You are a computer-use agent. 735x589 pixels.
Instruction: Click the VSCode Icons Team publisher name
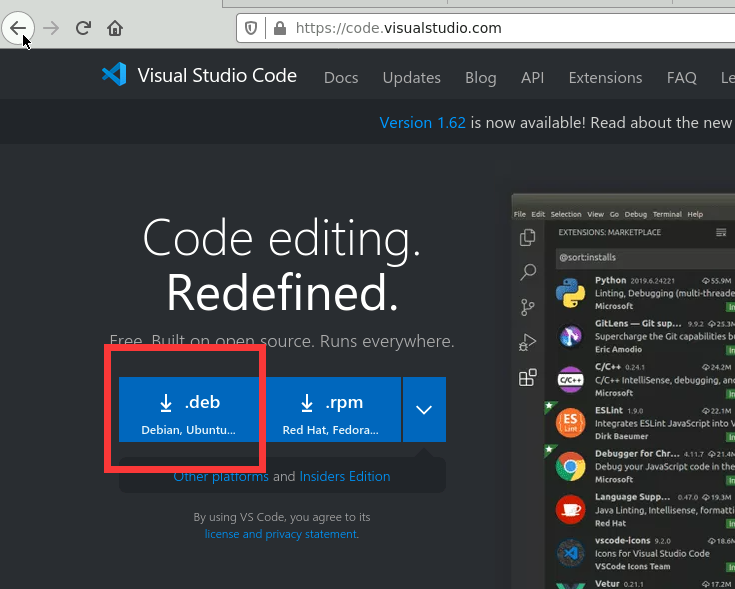pos(632,567)
